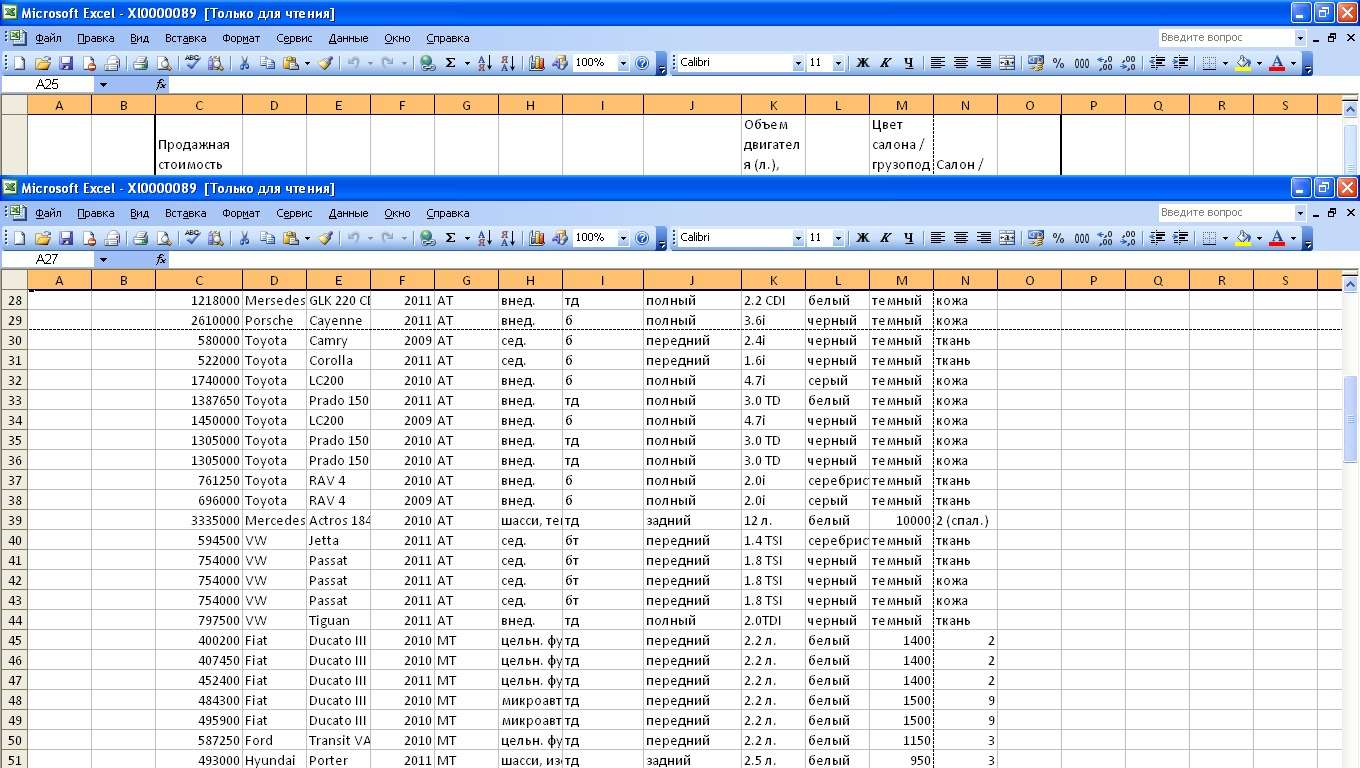The height and width of the screenshot is (768, 1360).
Task: Open Данные menu in the lower window
Action: click(348, 213)
